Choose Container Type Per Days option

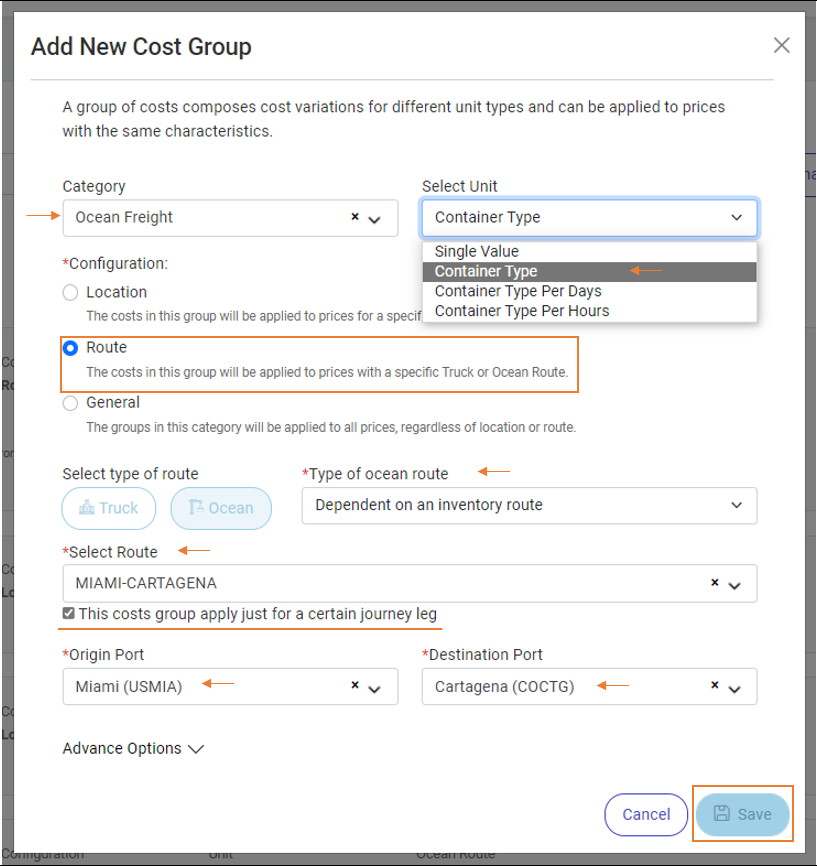(589, 291)
